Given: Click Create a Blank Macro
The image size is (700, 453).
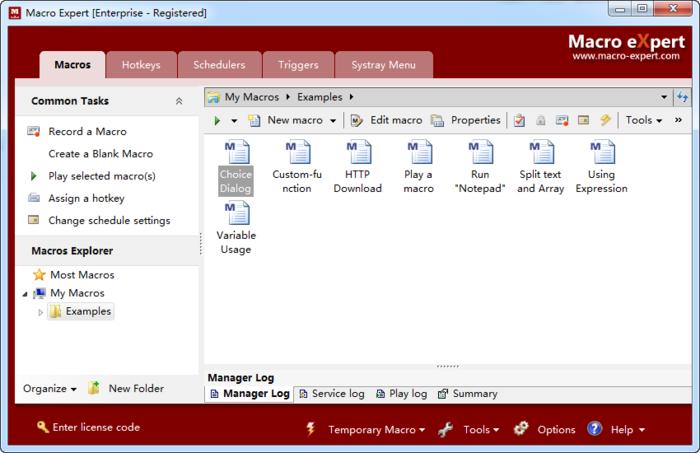Looking at the screenshot, I should tap(100, 154).
